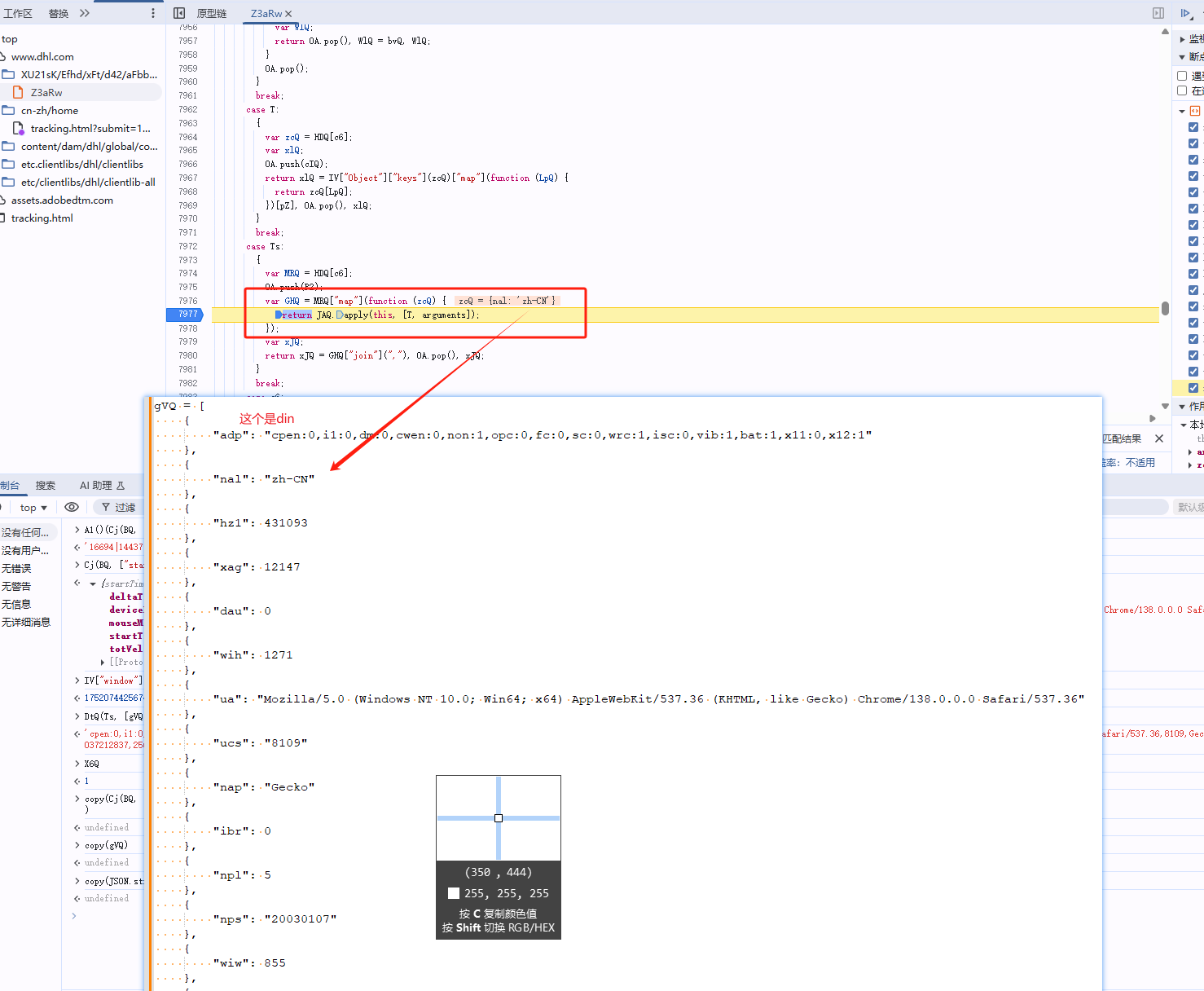Select the 无警告 filter
1204x991 pixels.
tap(17, 586)
